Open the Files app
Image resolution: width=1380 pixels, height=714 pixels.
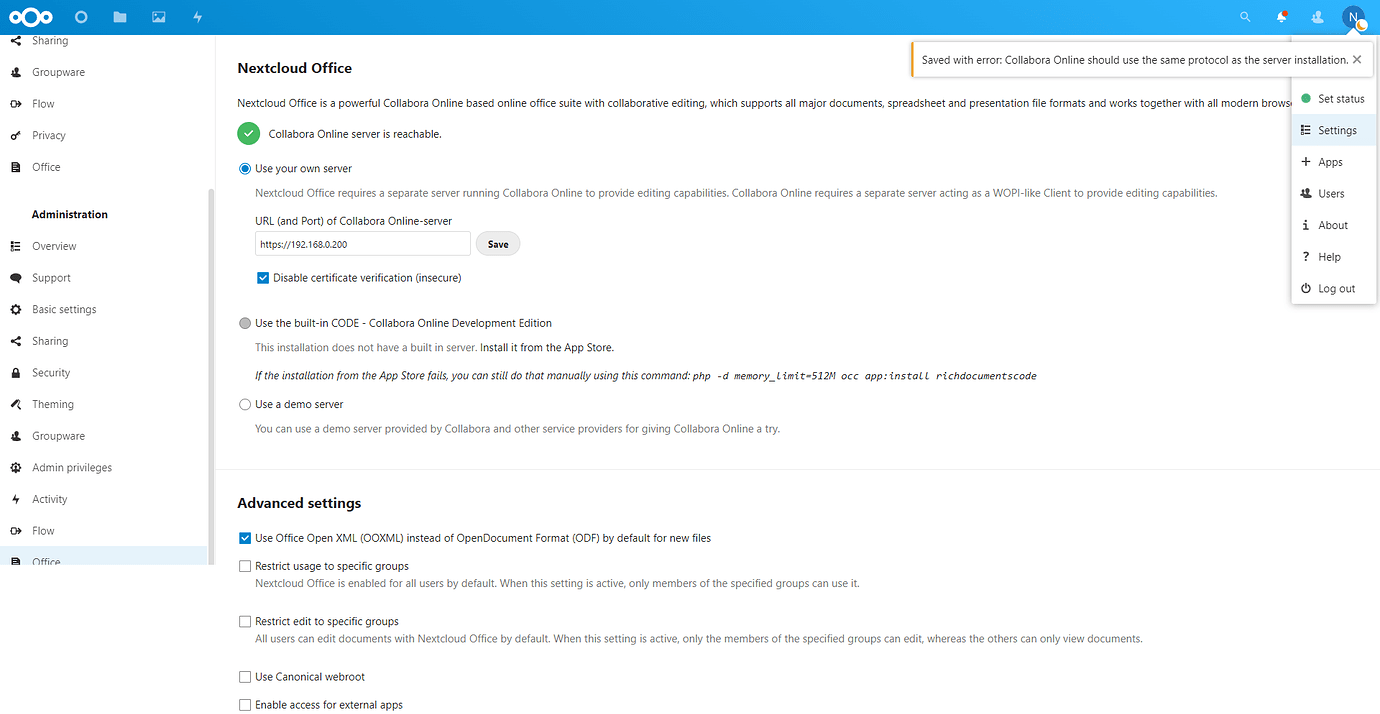tap(120, 16)
